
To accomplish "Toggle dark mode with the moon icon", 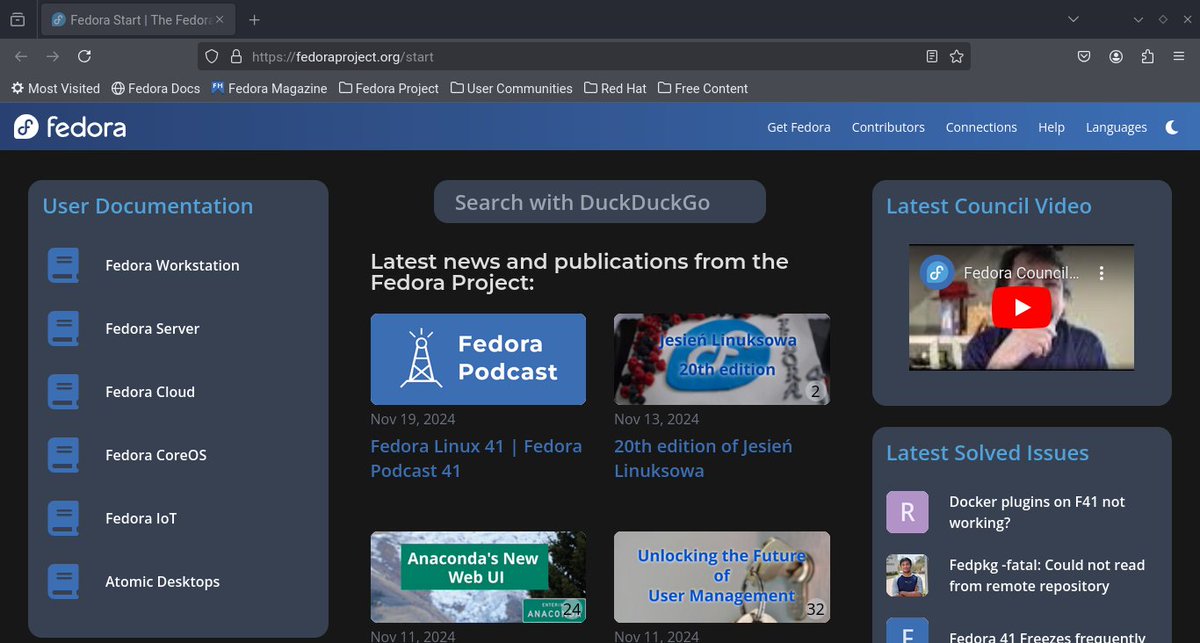I will tap(1172, 126).
